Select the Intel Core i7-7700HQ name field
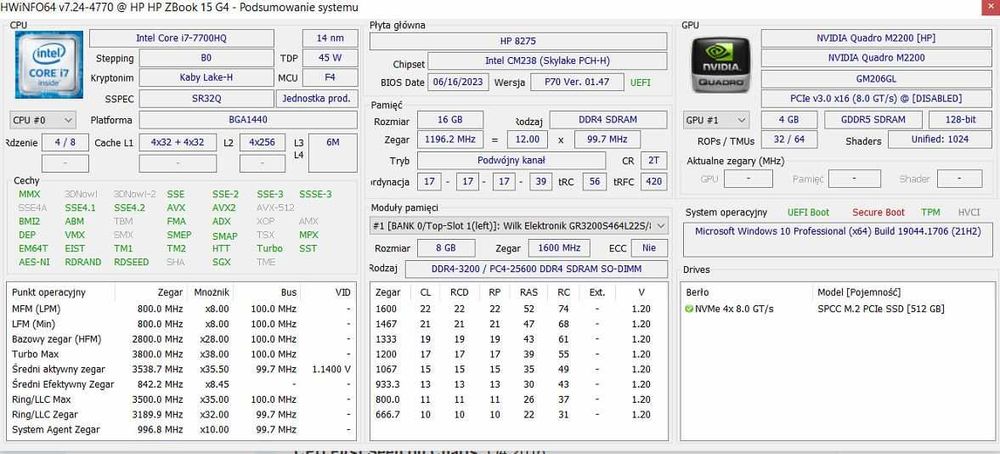Screen dimensions: 1000x454 pos(181,38)
